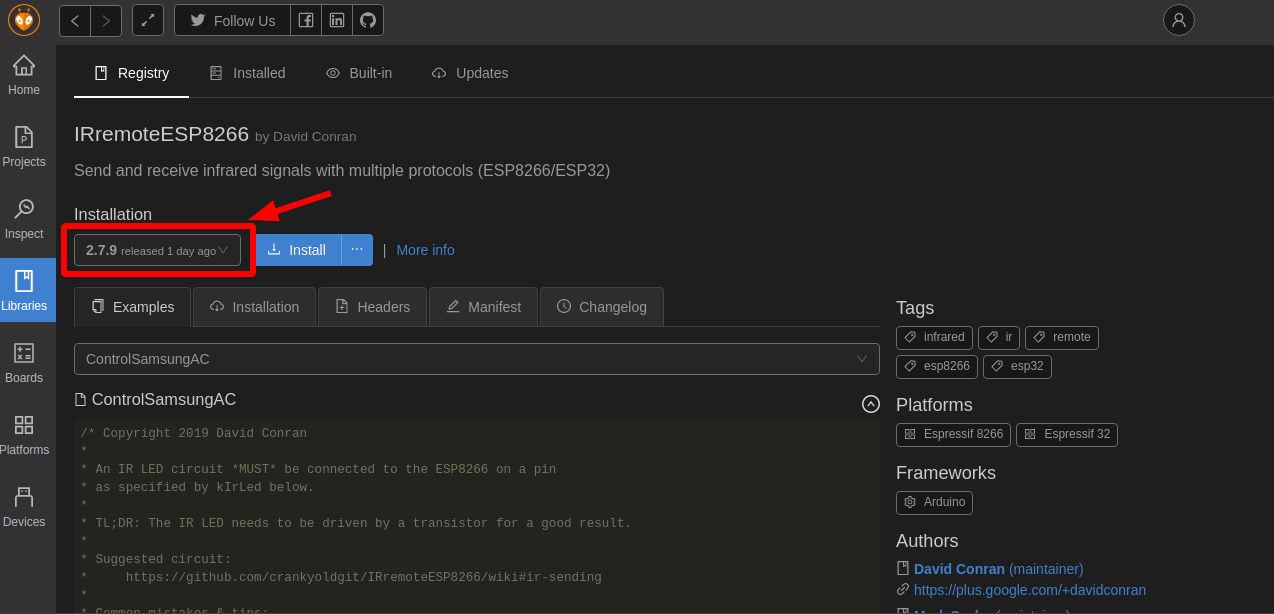Image resolution: width=1274 pixels, height=614 pixels.
Task: Open the More info link
Action: pos(425,250)
